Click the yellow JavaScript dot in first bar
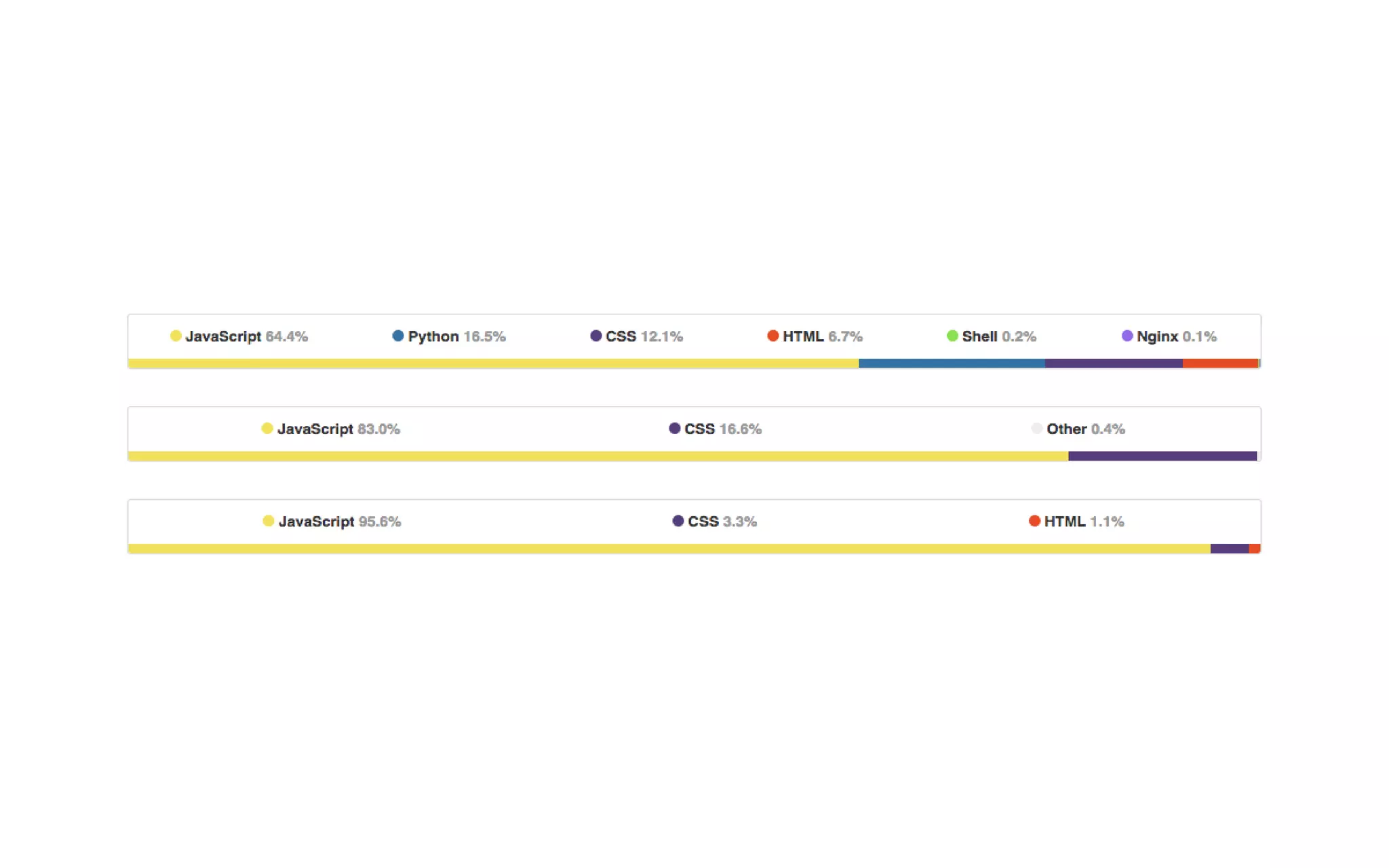 tap(176, 336)
